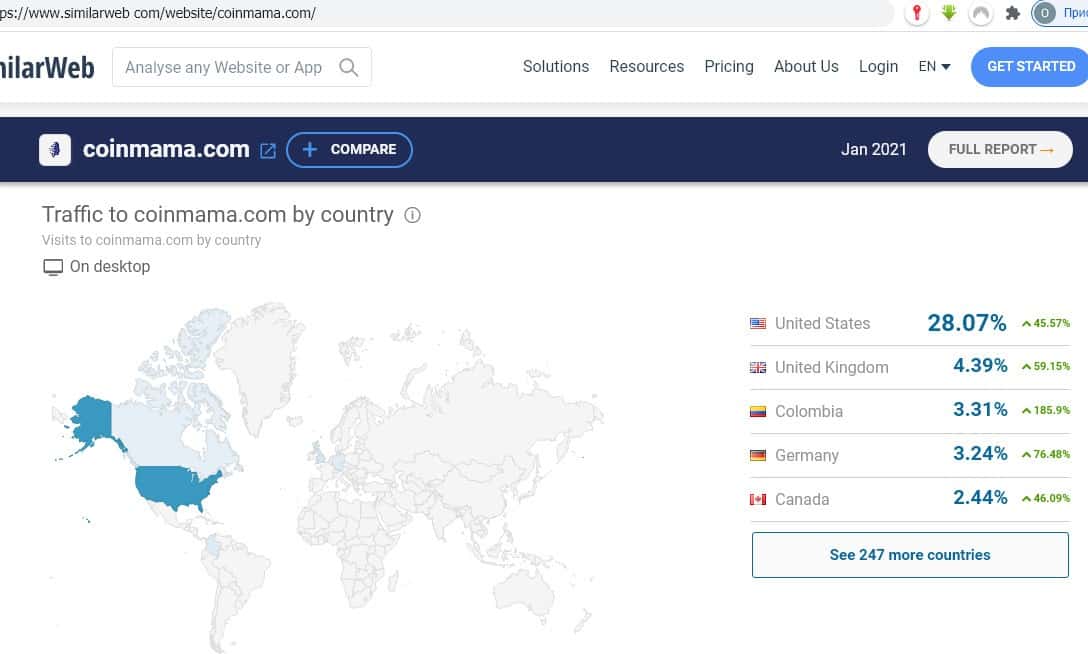Click the search magnifier icon
This screenshot has width=1088, height=654.
pyautogui.click(x=348, y=67)
